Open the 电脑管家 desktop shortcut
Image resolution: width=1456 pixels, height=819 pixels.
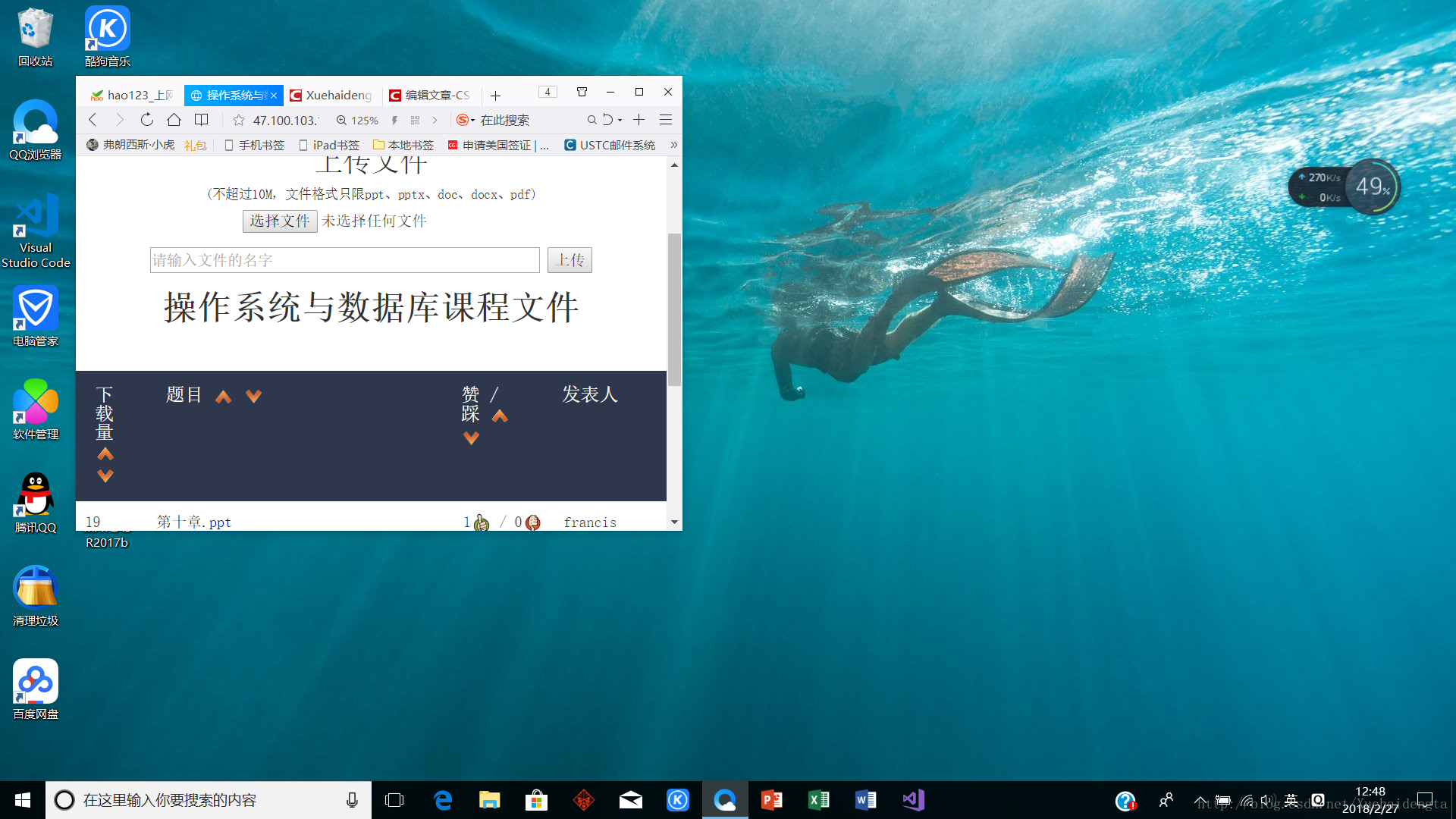[x=36, y=316]
